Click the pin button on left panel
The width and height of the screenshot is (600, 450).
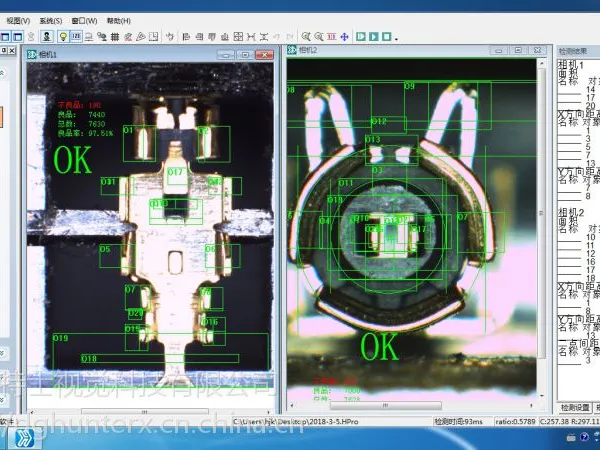pos(3,50)
